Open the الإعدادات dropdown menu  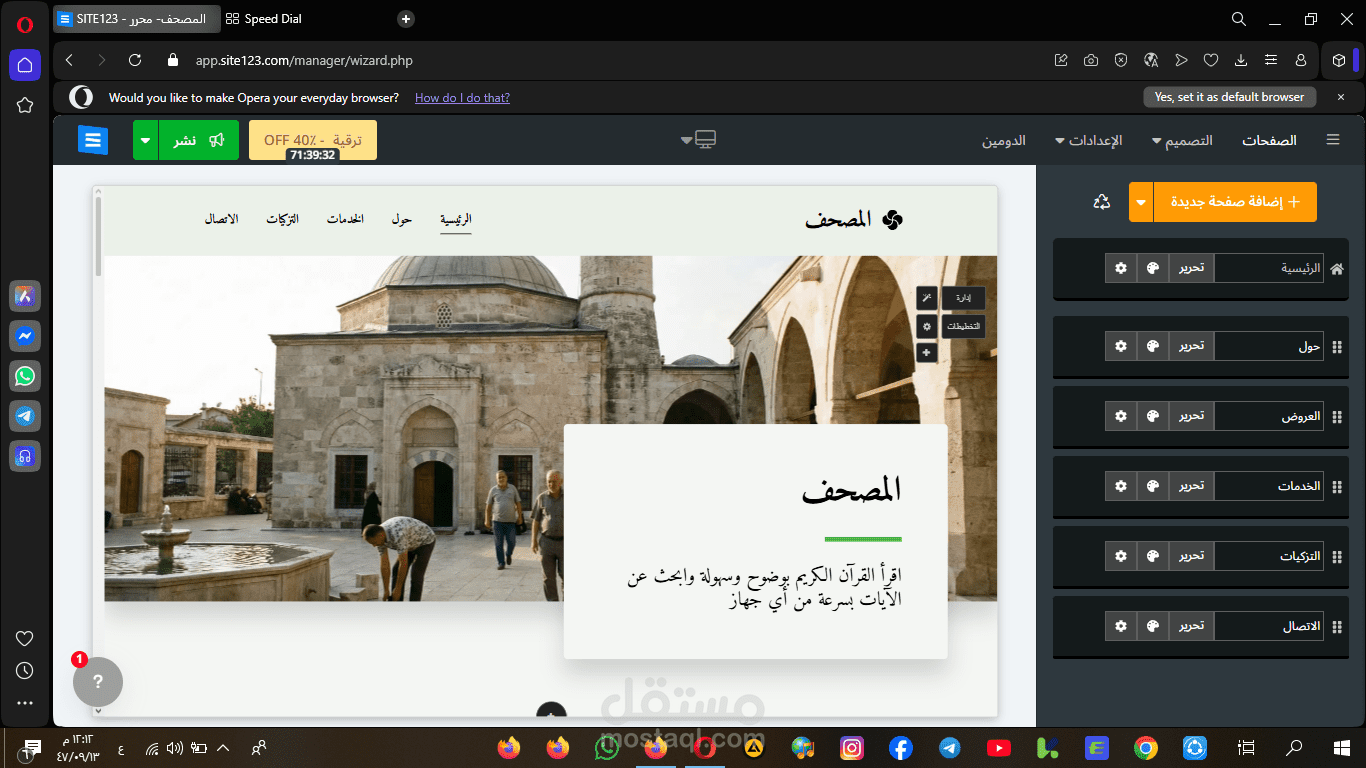coord(1089,140)
